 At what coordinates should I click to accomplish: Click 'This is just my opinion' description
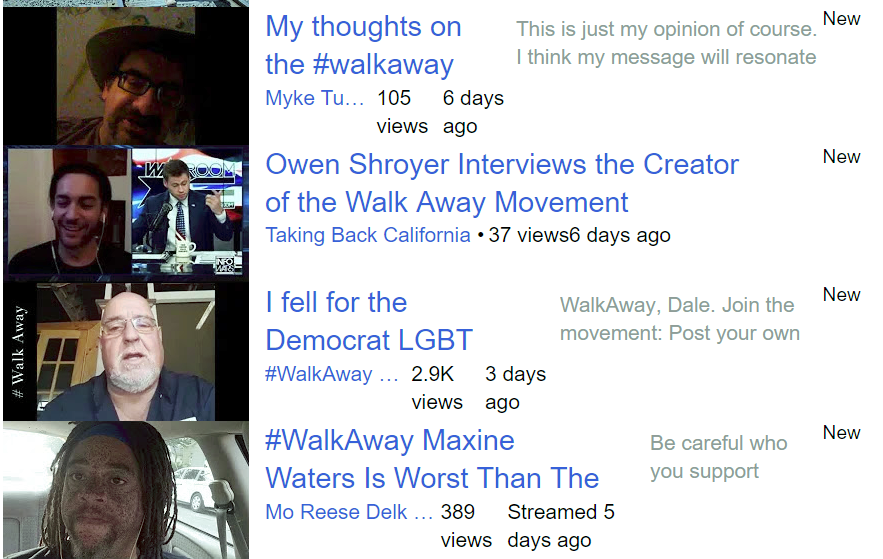click(666, 43)
